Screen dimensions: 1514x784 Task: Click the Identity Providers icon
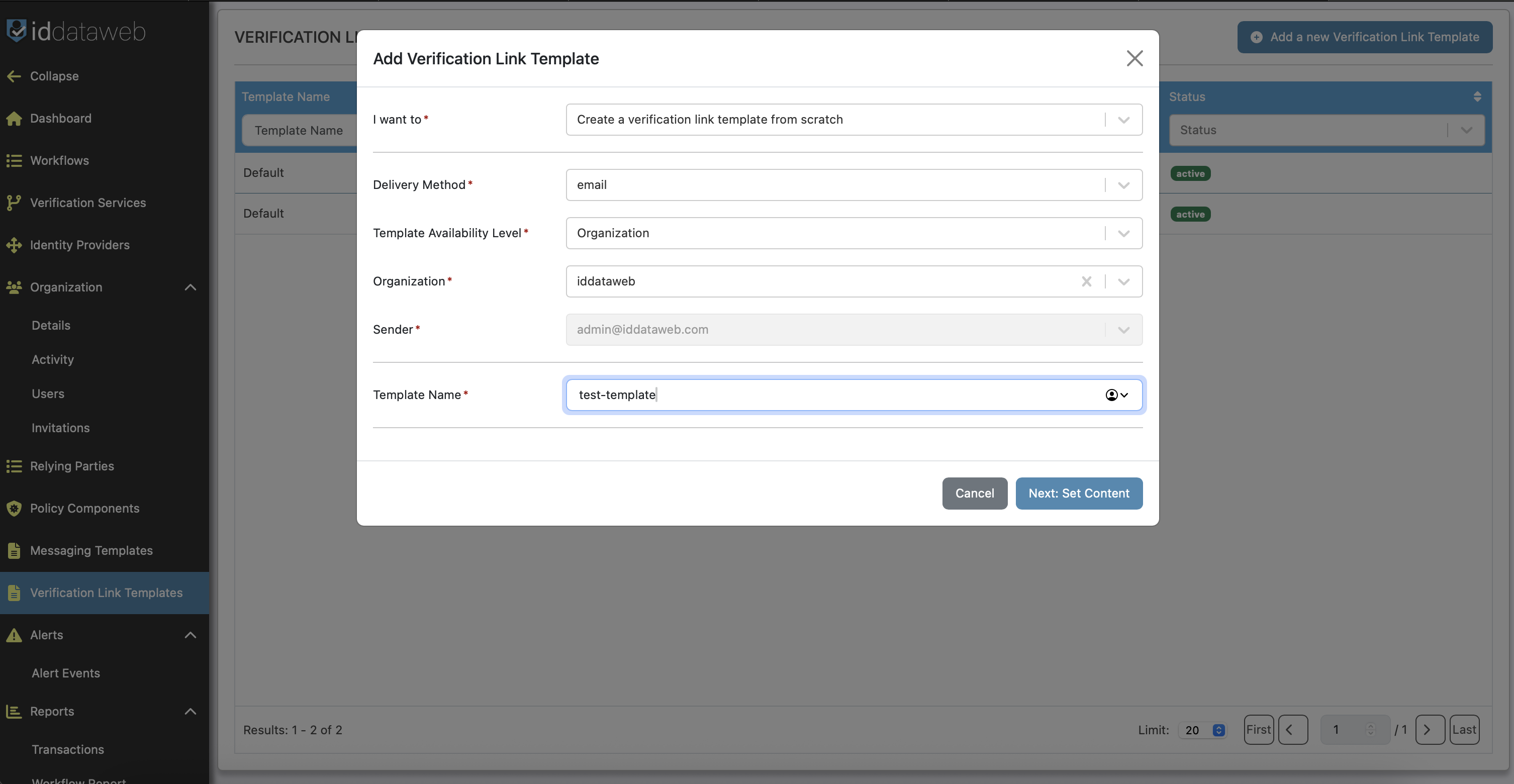[14, 245]
